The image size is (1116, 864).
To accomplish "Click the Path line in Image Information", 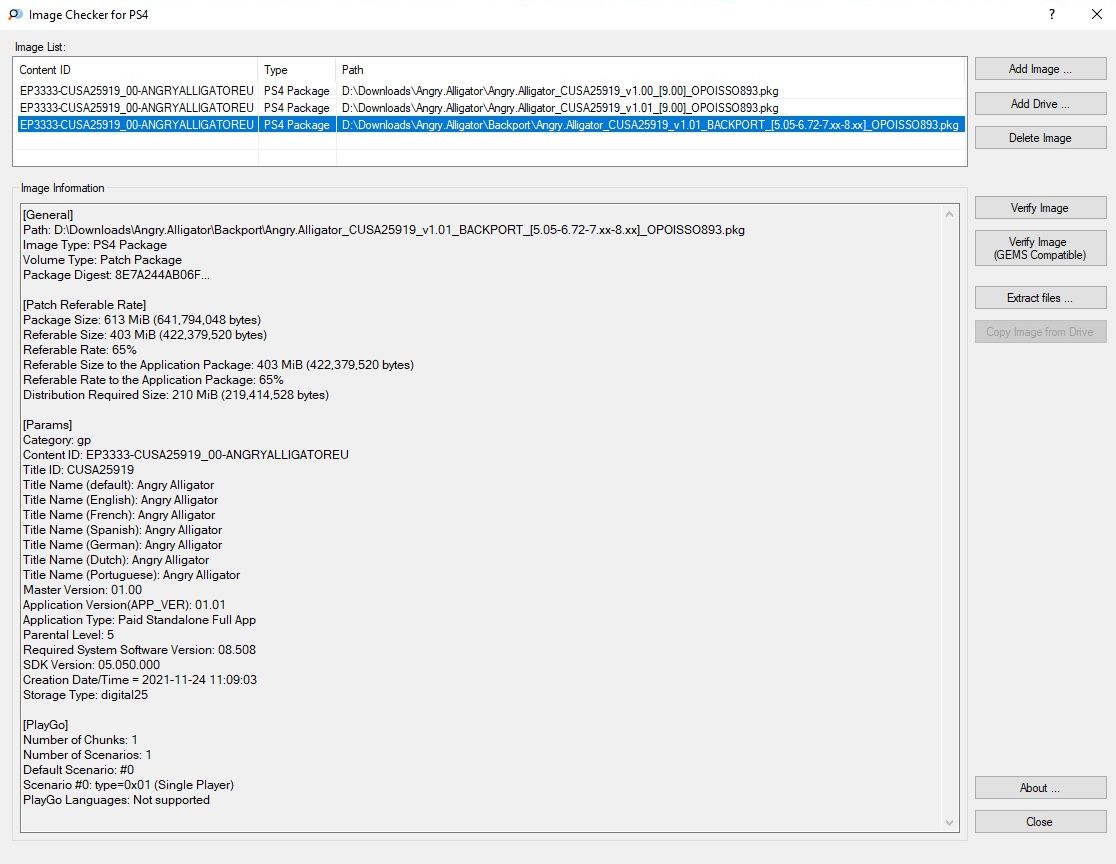I will tap(384, 230).
